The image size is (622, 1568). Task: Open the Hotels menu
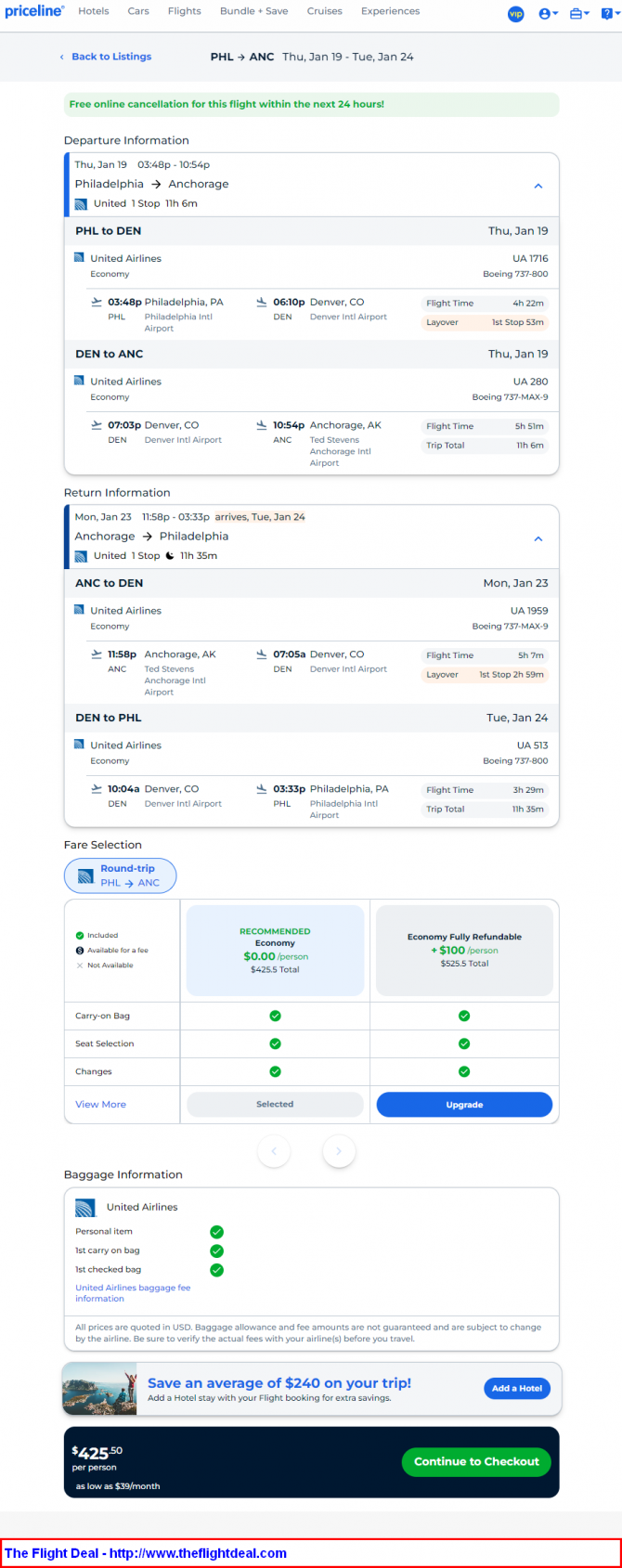(94, 11)
